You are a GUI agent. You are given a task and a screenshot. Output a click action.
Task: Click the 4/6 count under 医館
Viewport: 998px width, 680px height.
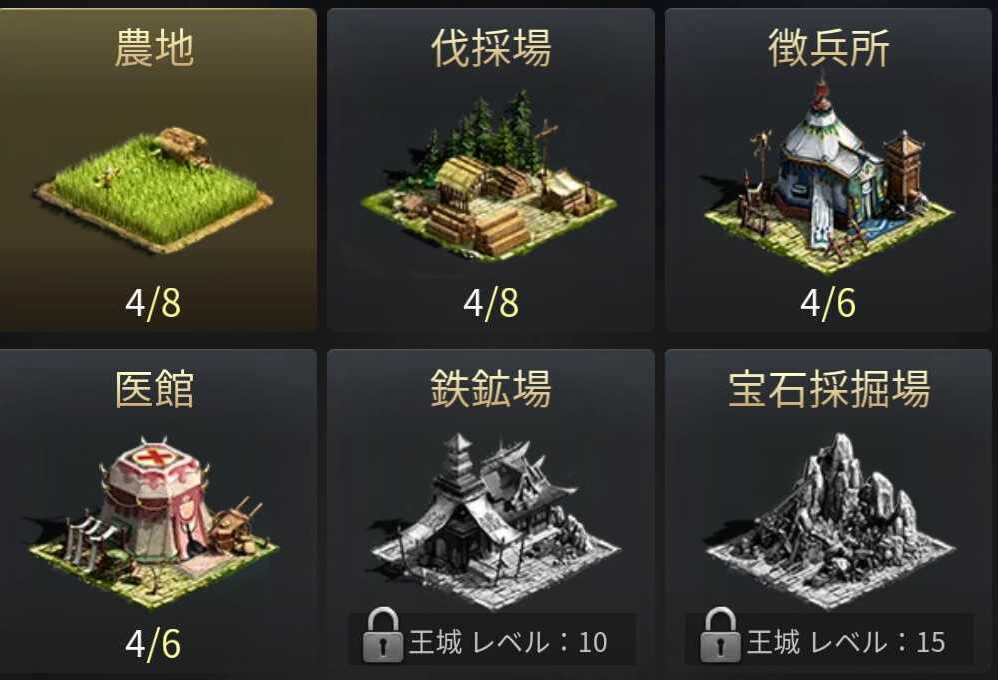(x=153, y=644)
